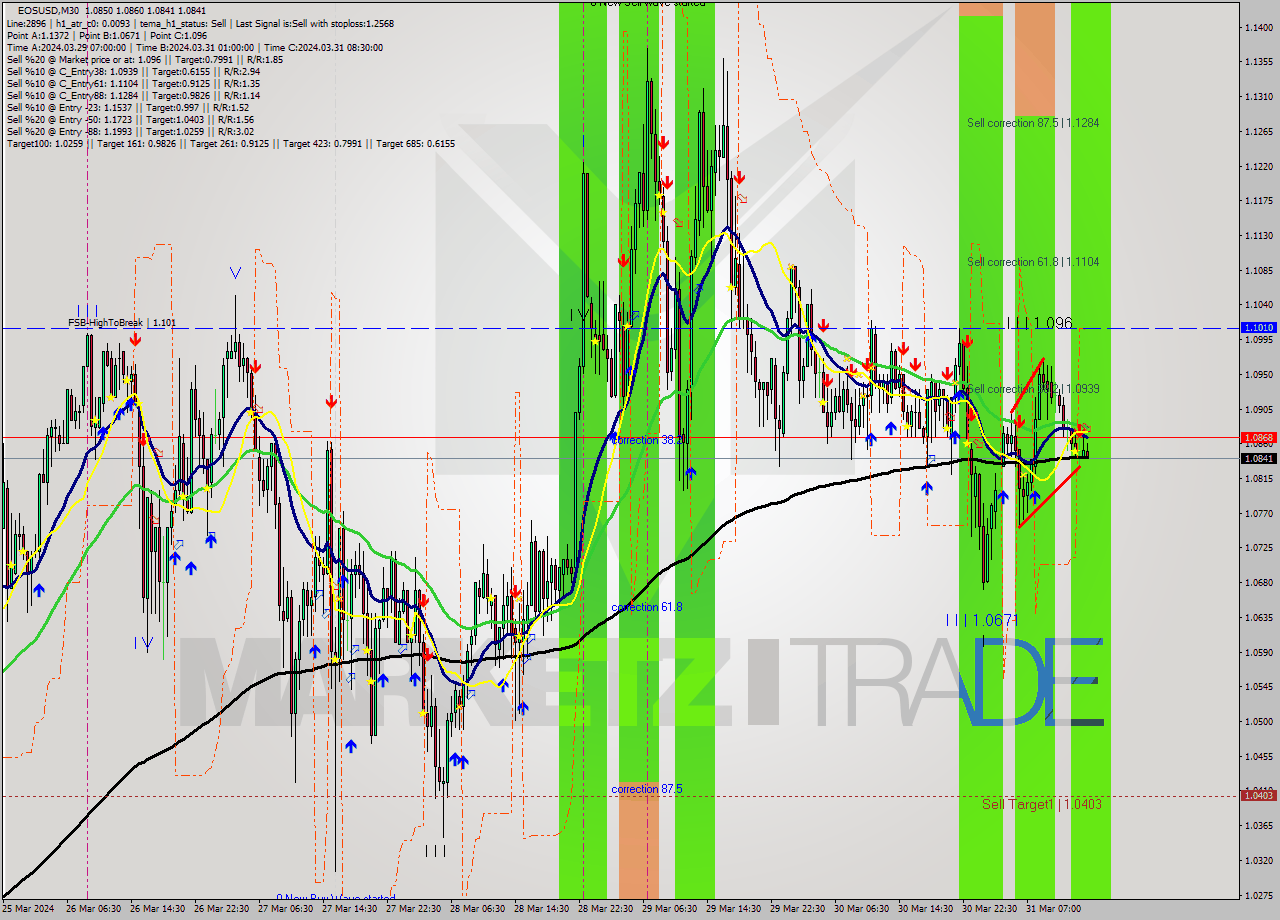Select the '| | | 1.0671' wave label
The height and width of the screenshot is (920, 1280).
click(982, 620)
